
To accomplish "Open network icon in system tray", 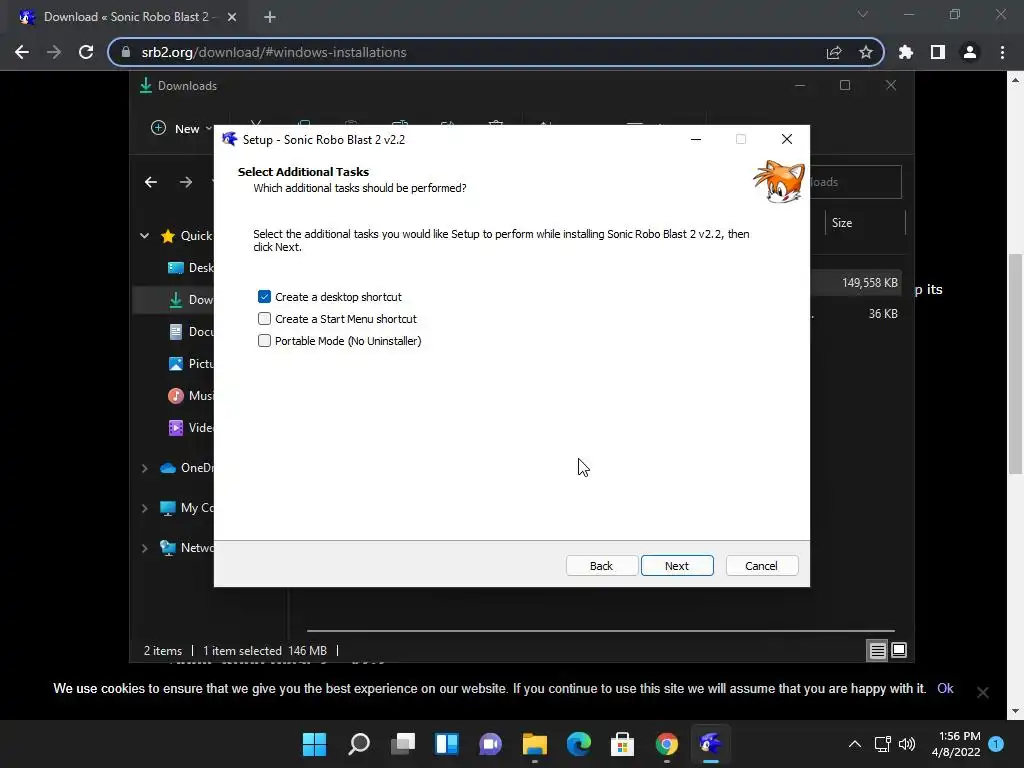I will click(x=882, y=744).
